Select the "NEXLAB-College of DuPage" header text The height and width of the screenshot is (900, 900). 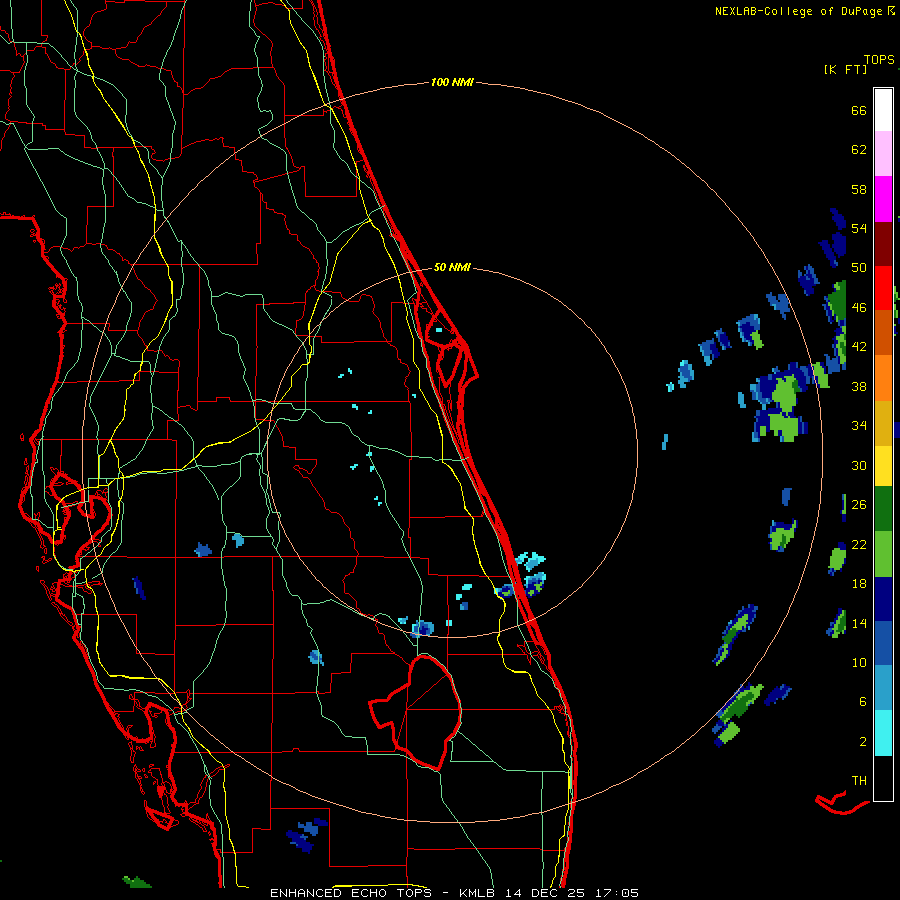coord(798,11)
